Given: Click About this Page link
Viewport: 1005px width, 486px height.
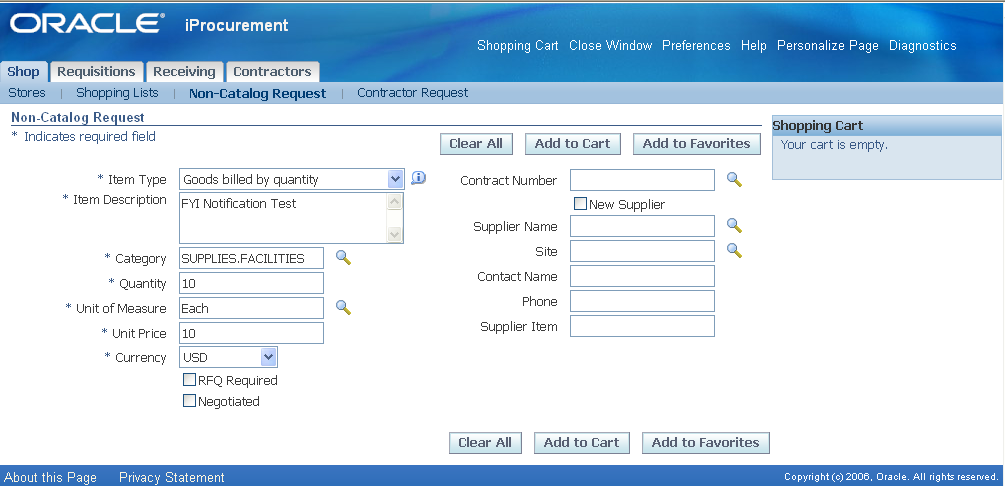Looking at the screenshot, I should point(51,477).
